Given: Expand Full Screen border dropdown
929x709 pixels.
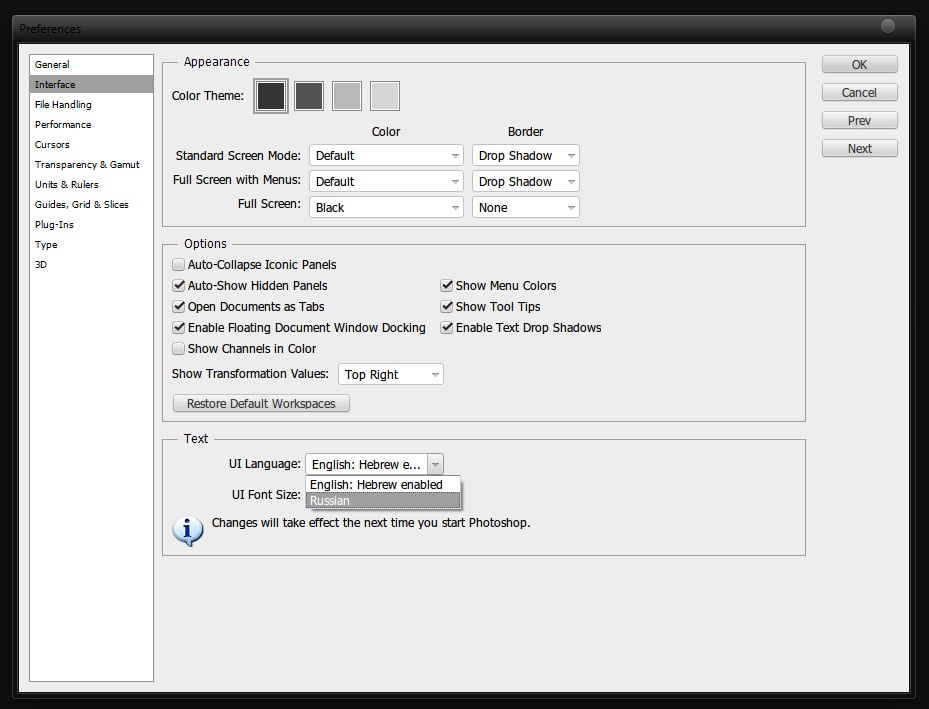Looking at the screenshot, I should pos(526,208).
